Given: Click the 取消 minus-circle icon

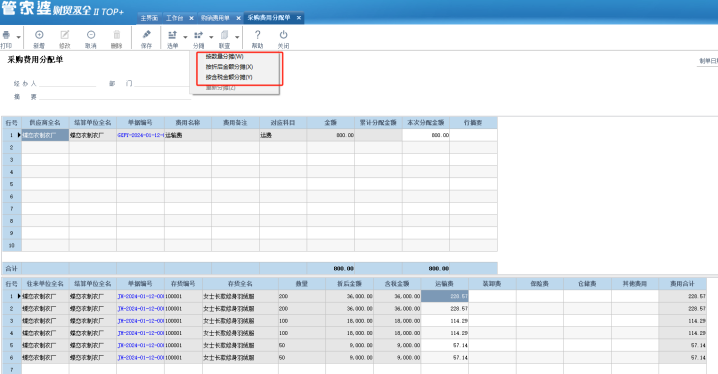Looking at the screenshot, I should (x=91, y=35).
